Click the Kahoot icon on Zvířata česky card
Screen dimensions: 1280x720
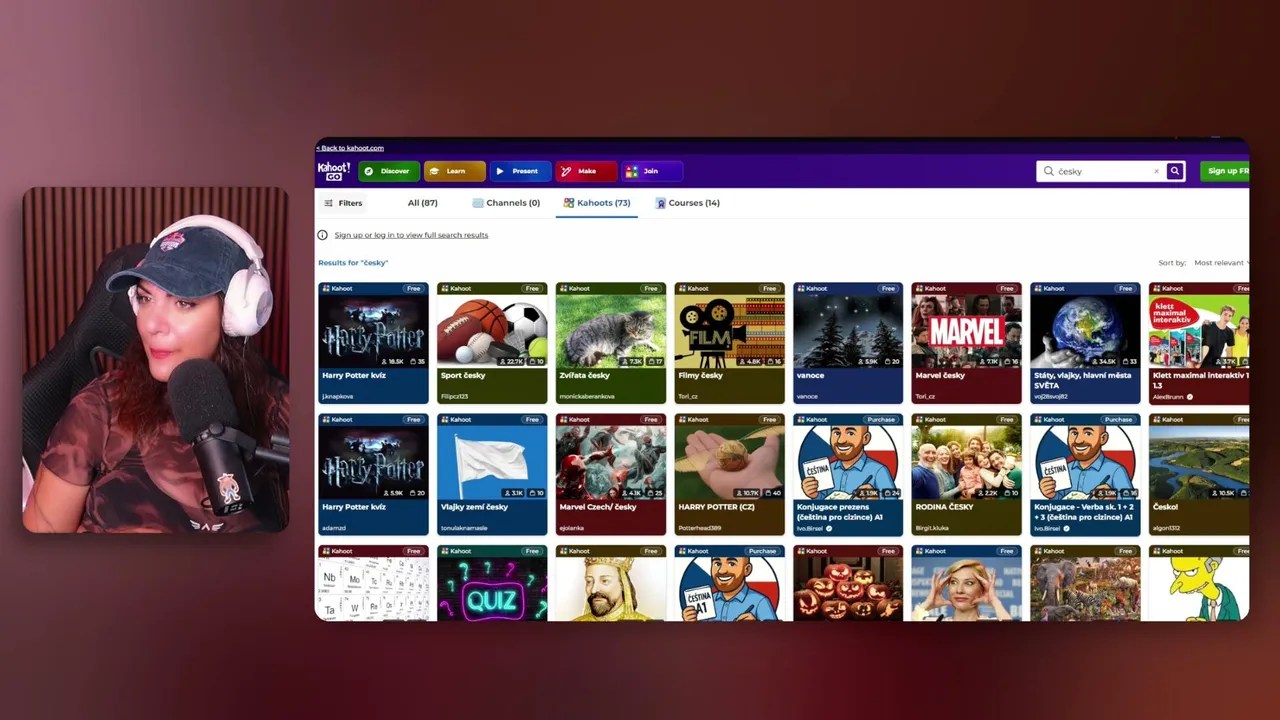click(564, 289)
